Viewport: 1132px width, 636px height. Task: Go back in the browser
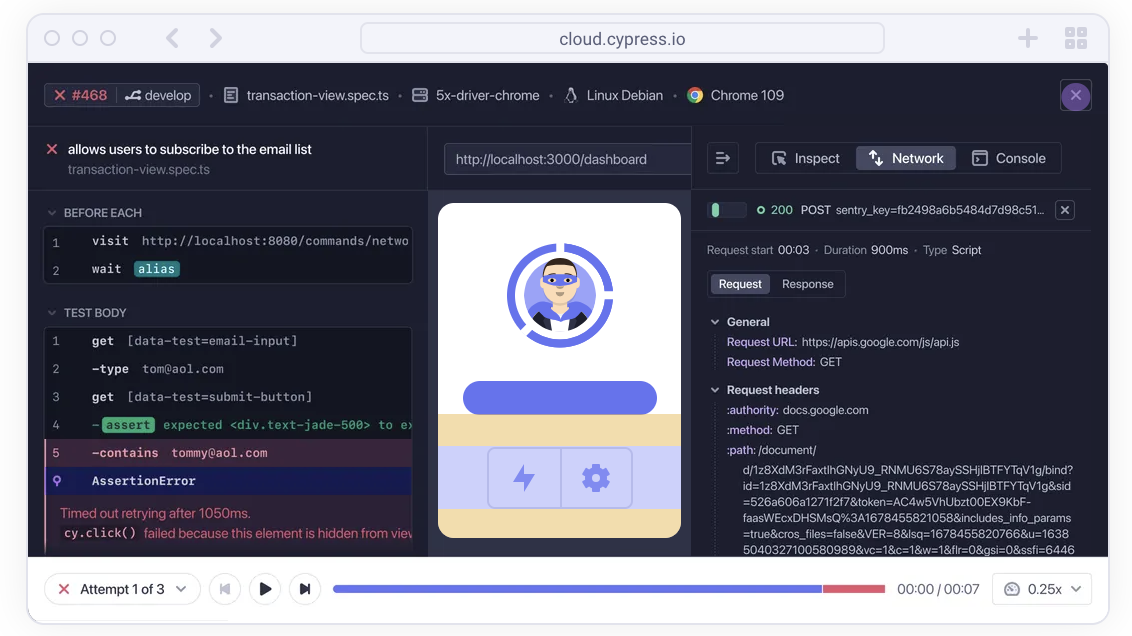point(173,38)
